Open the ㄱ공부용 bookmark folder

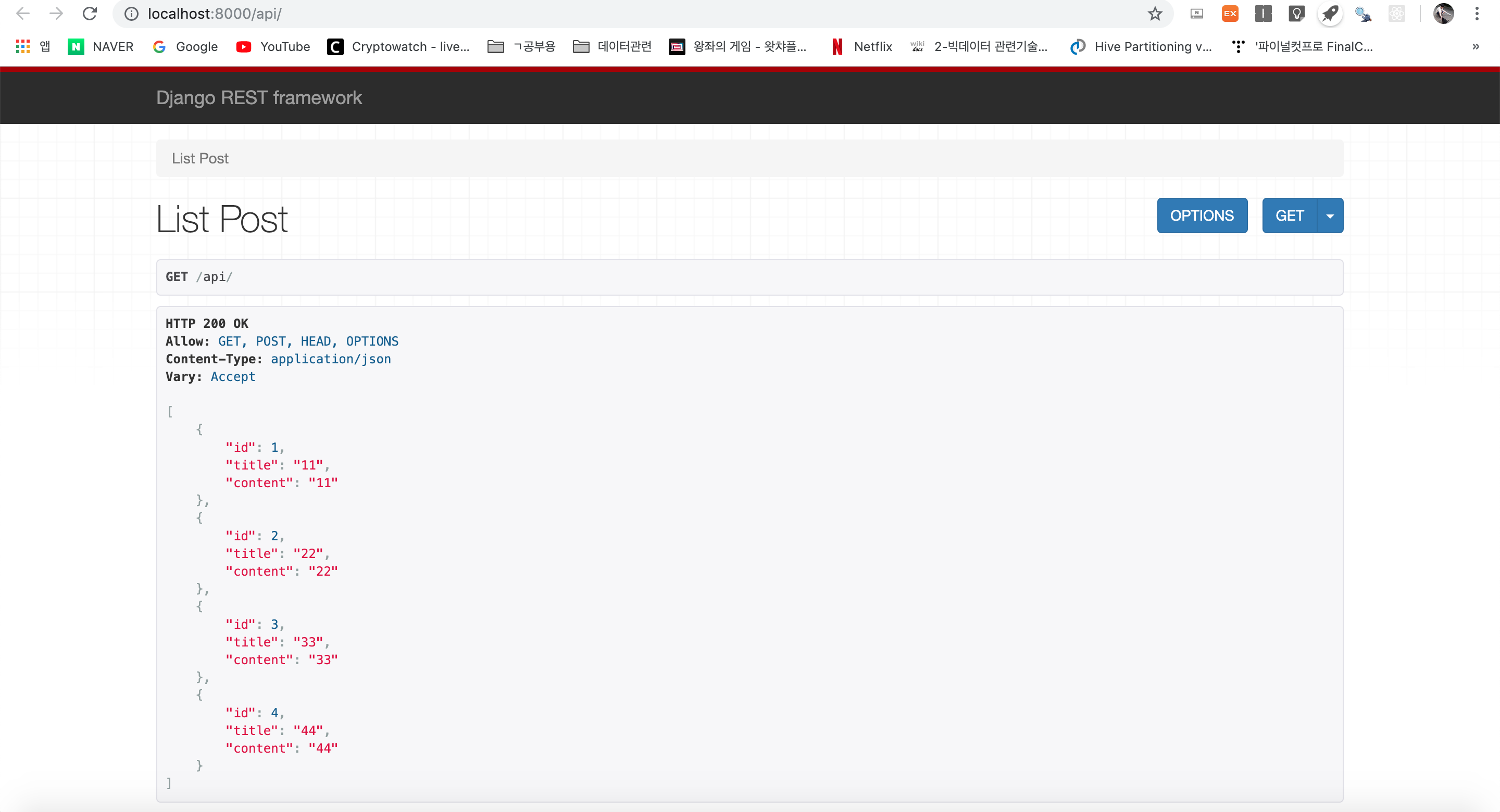pos(521,46)
